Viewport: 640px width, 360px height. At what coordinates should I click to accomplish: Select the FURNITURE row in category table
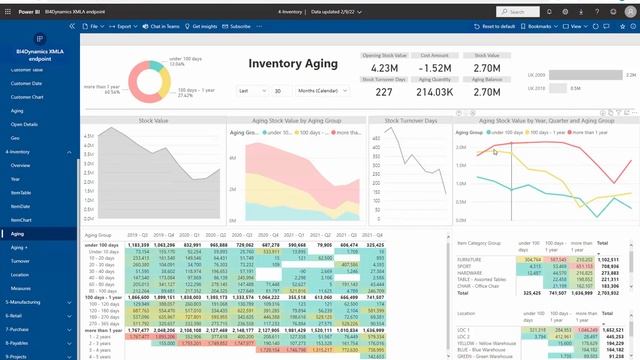pyautogui.click(x=538, y=260)
